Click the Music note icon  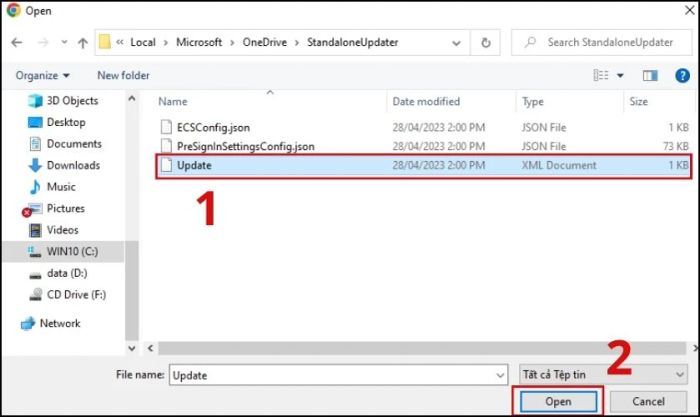[x=35, y=187]
